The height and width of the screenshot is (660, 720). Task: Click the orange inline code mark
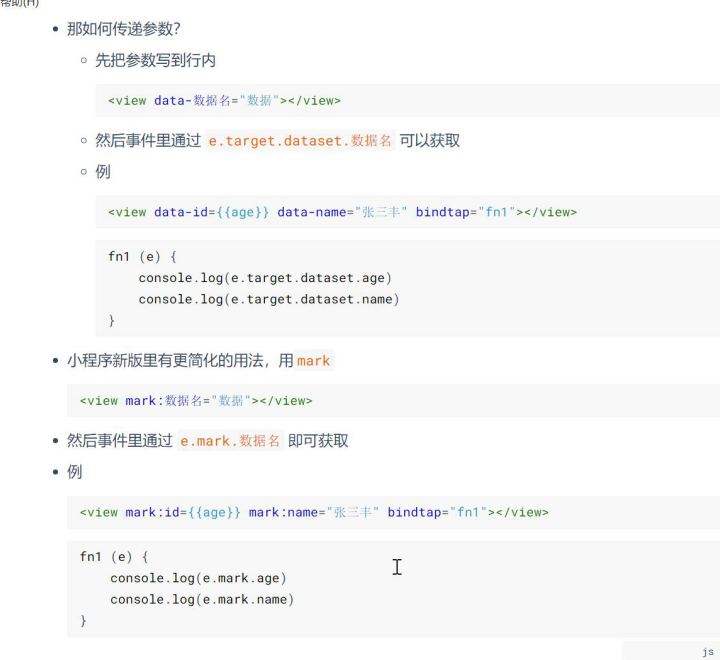pos(313,361)
